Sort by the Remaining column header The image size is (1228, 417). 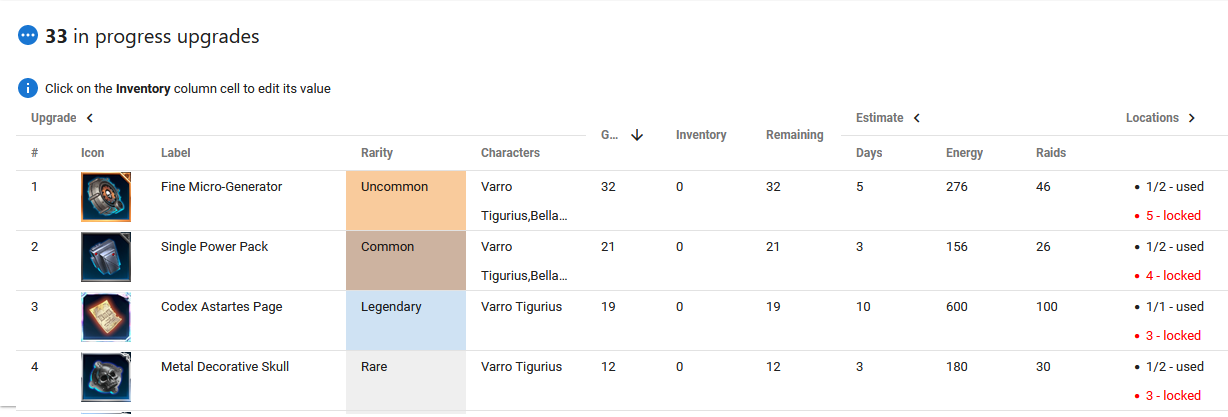coord(794,135)
